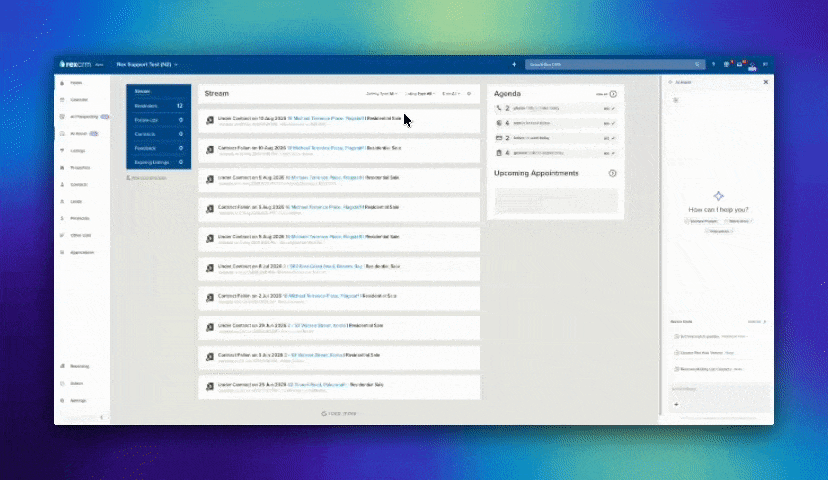828x480 pixels.
Task: Select the Contracts tab
Action: pos(158,134)
